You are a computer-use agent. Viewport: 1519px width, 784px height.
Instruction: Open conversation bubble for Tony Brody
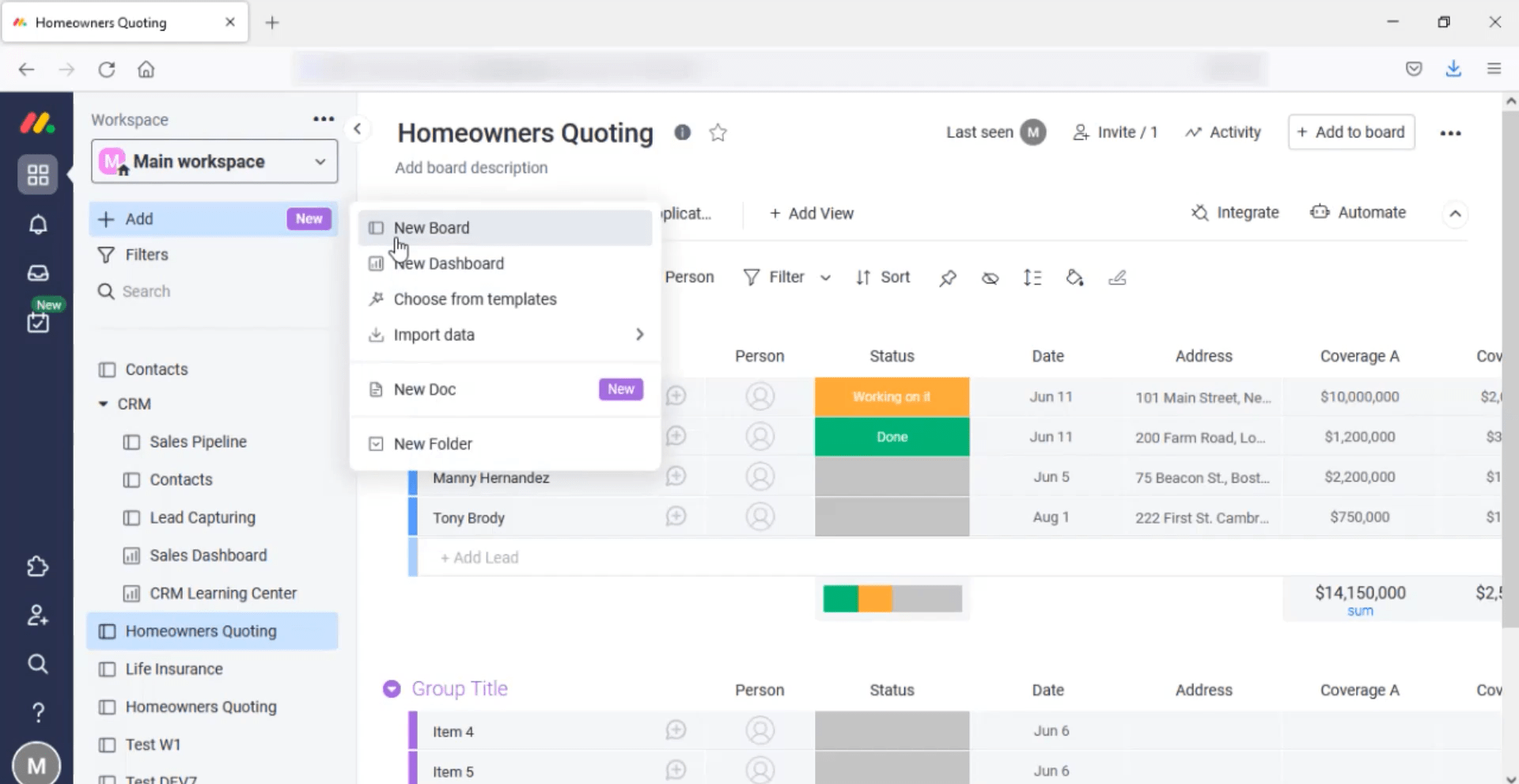click(676, 517)
